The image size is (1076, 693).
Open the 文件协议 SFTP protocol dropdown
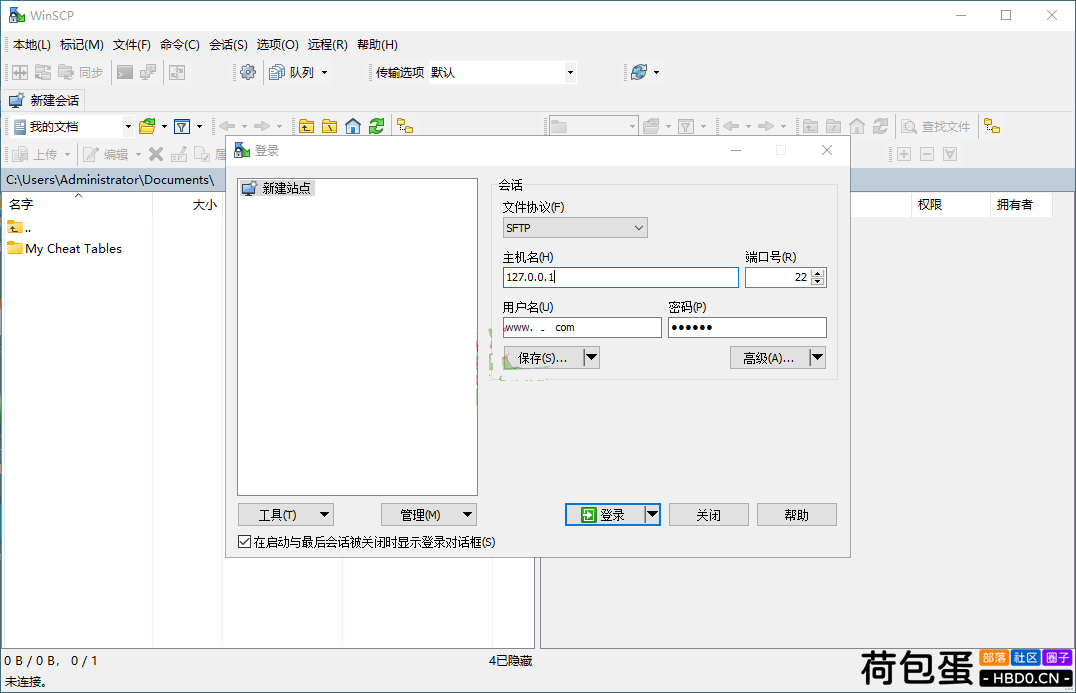click(x=575, y=228)
